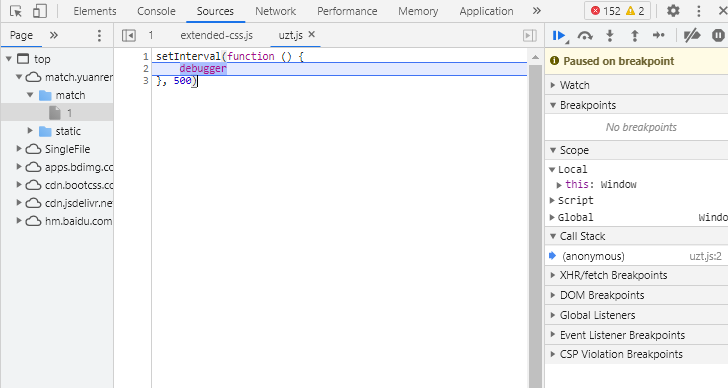728x388 pixels.
Task: Click line number 1 in gutter
Action: point(146,57)
